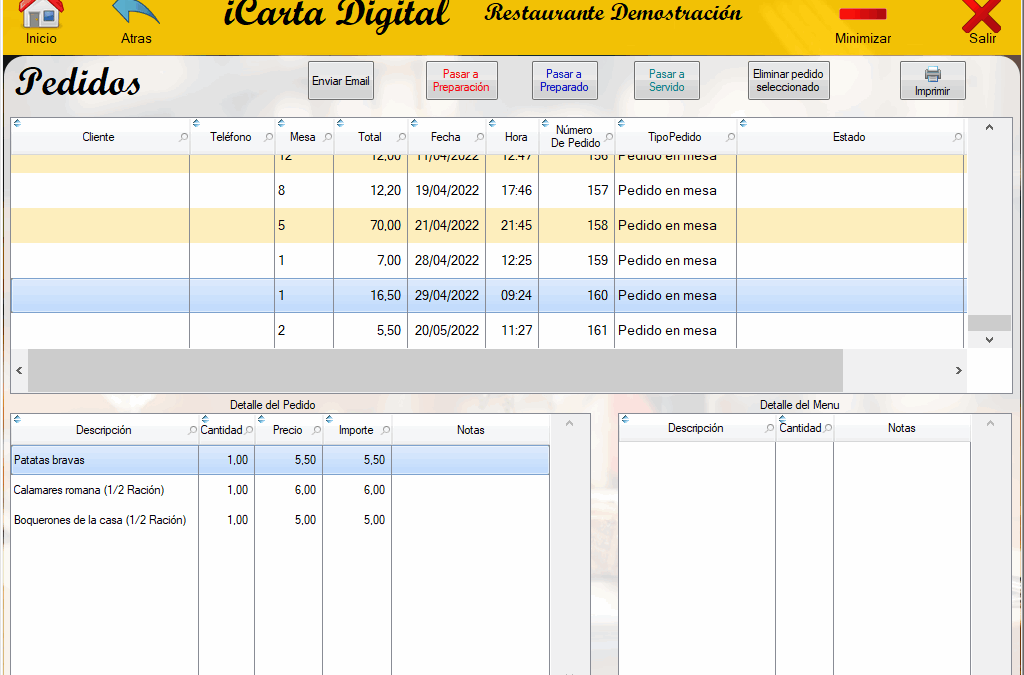Select order 159 dated 28/04/2022

coord(488,260)
